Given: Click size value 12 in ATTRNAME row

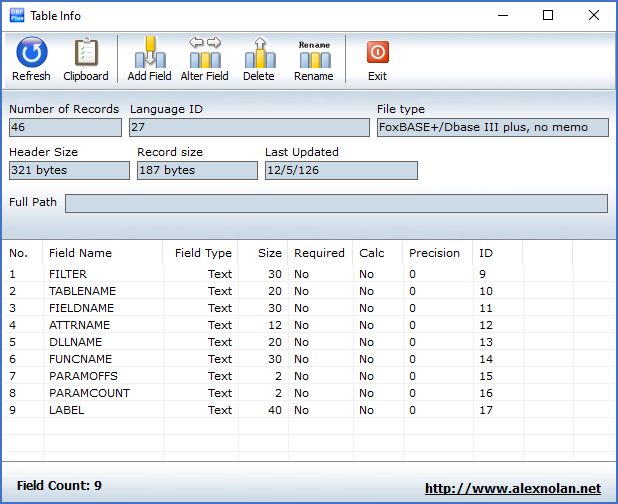Looking at the screenshot, I should point(275,325).
